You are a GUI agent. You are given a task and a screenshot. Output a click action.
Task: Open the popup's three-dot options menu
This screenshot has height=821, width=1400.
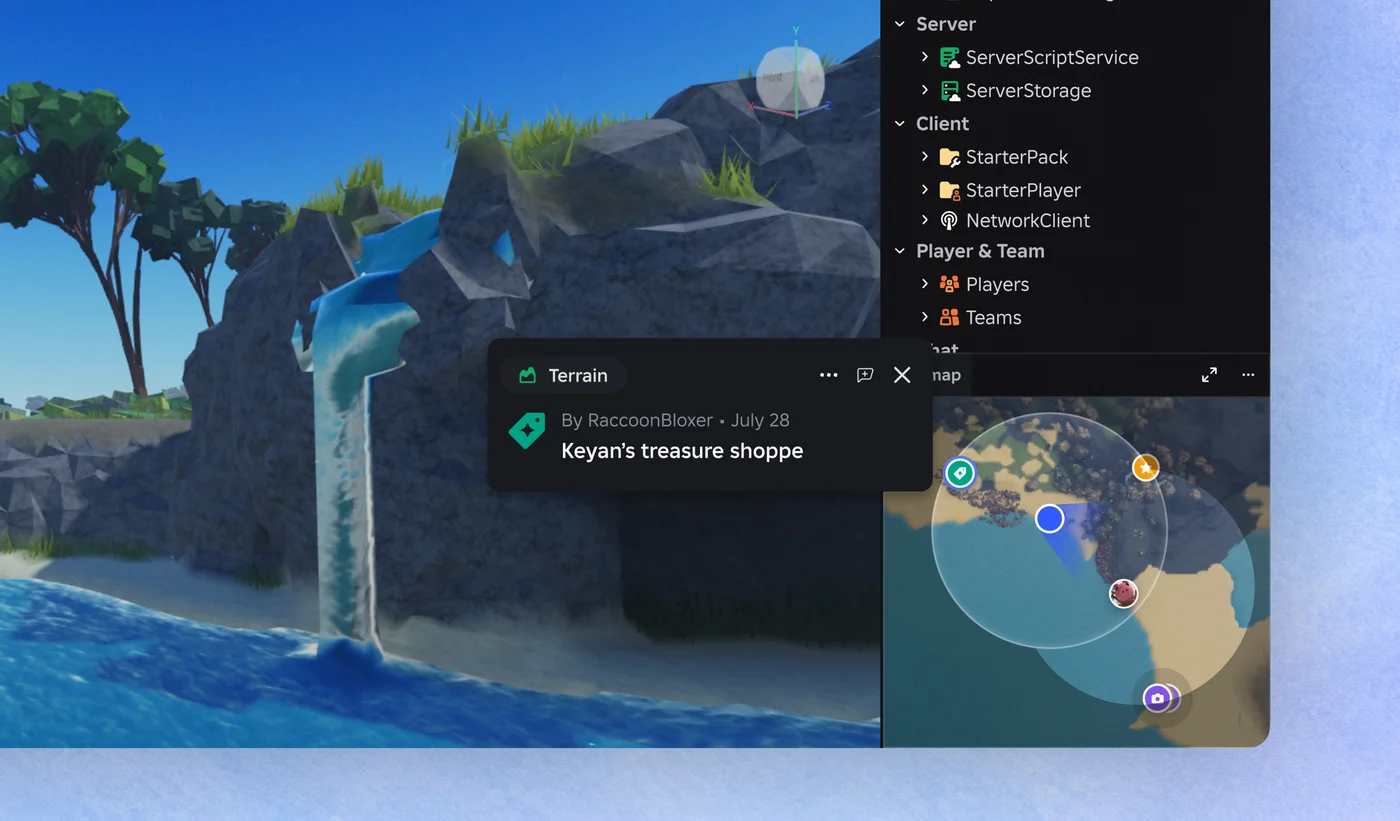(828, 375)
